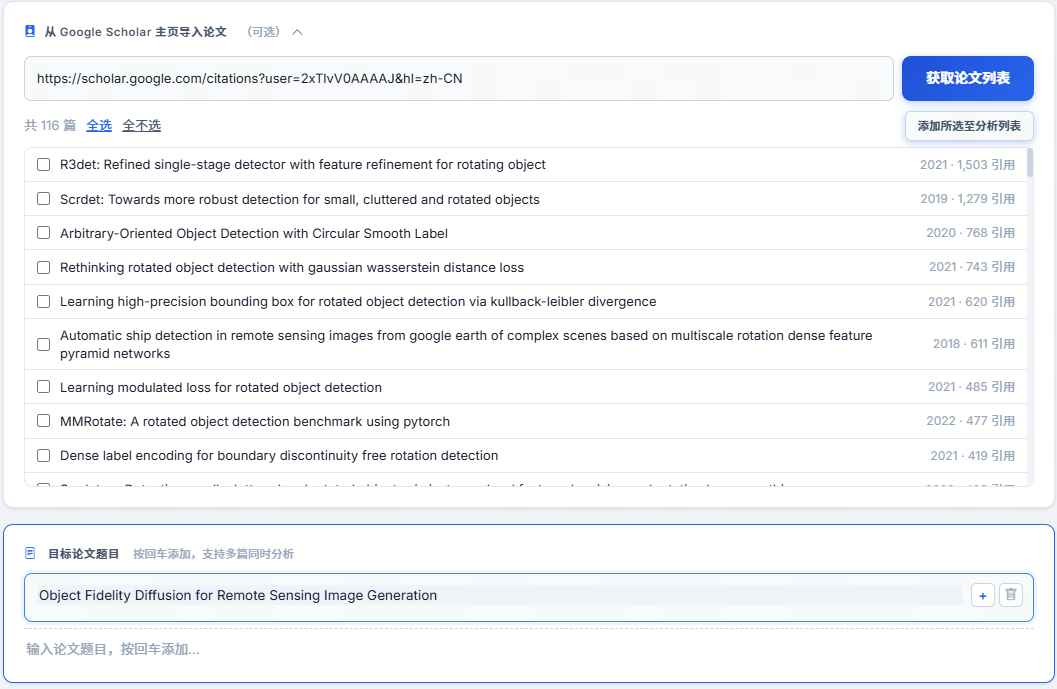The image size is (1057, 689).
Task: Click the target paper title document icon
Action: coord(30,553)
